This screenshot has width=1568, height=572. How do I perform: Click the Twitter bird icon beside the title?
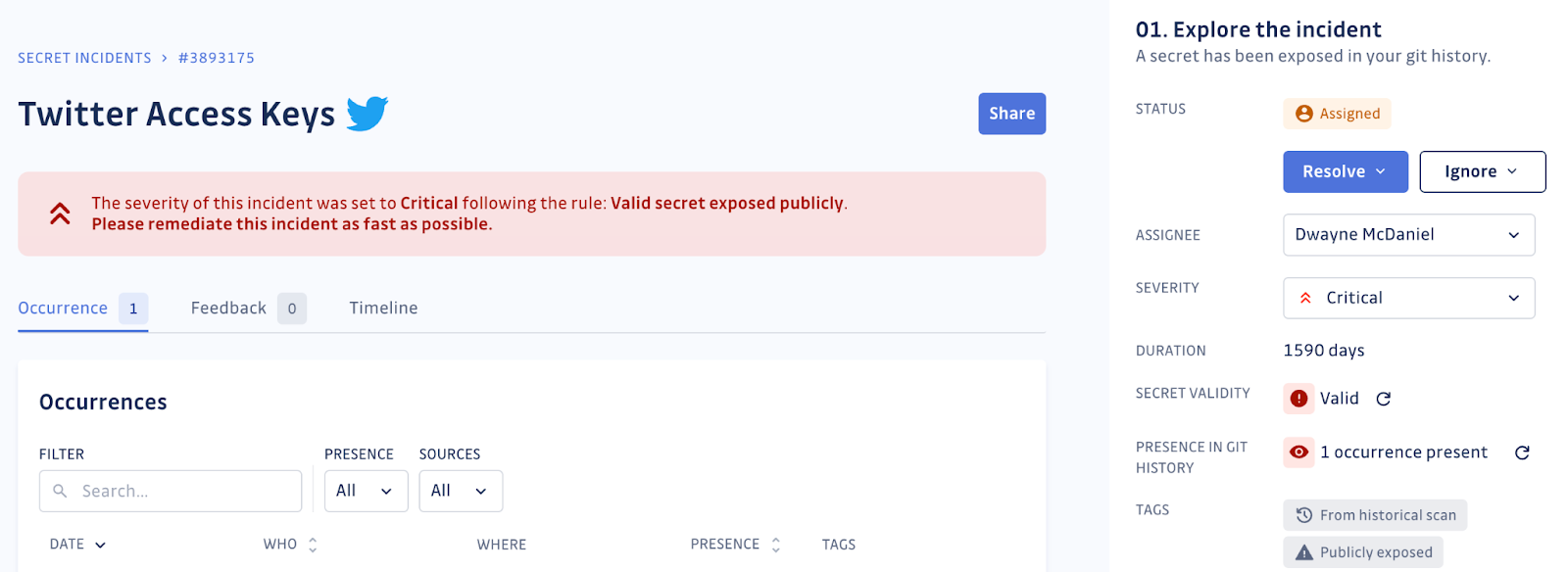tap(367, 114)
